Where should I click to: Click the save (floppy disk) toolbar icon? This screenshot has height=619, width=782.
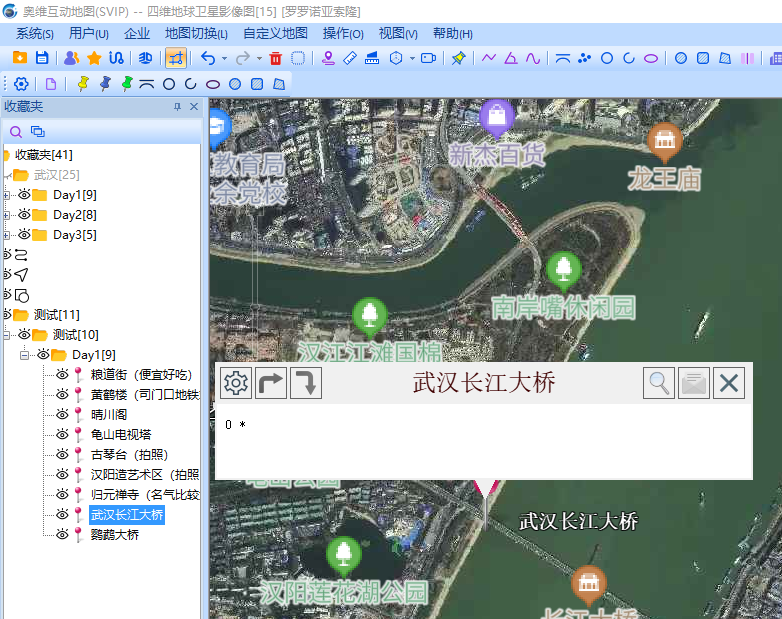42,58
